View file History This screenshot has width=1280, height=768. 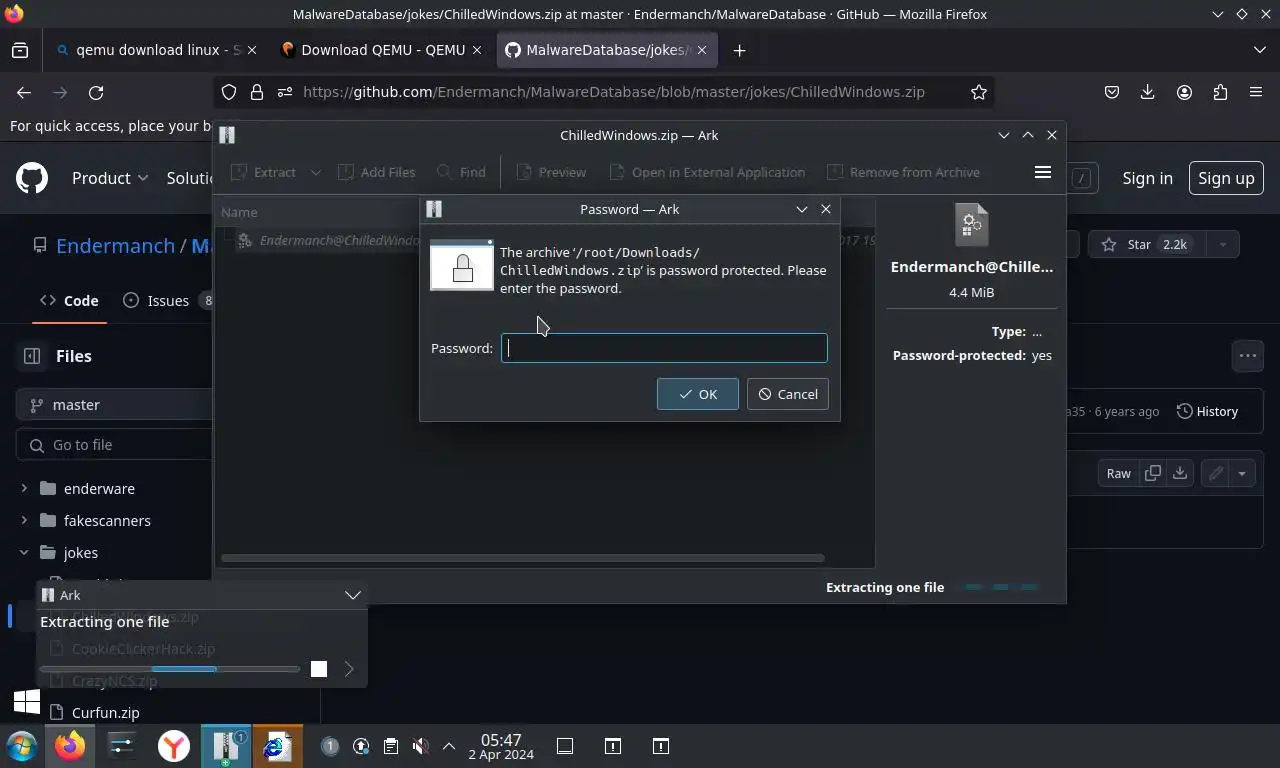[1207, 411]
